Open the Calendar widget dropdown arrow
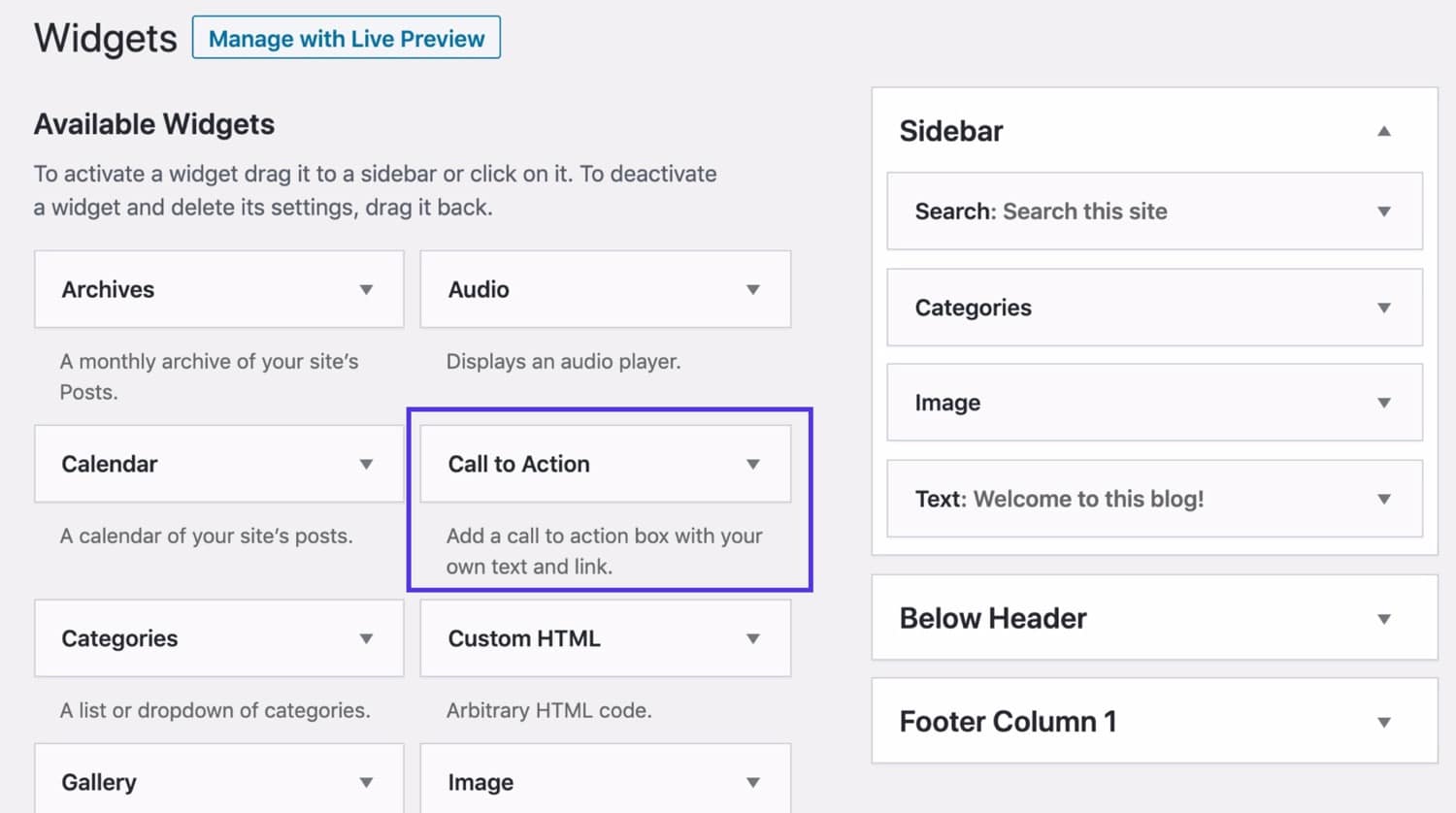Screen dimensions: 1456x813 366,464
